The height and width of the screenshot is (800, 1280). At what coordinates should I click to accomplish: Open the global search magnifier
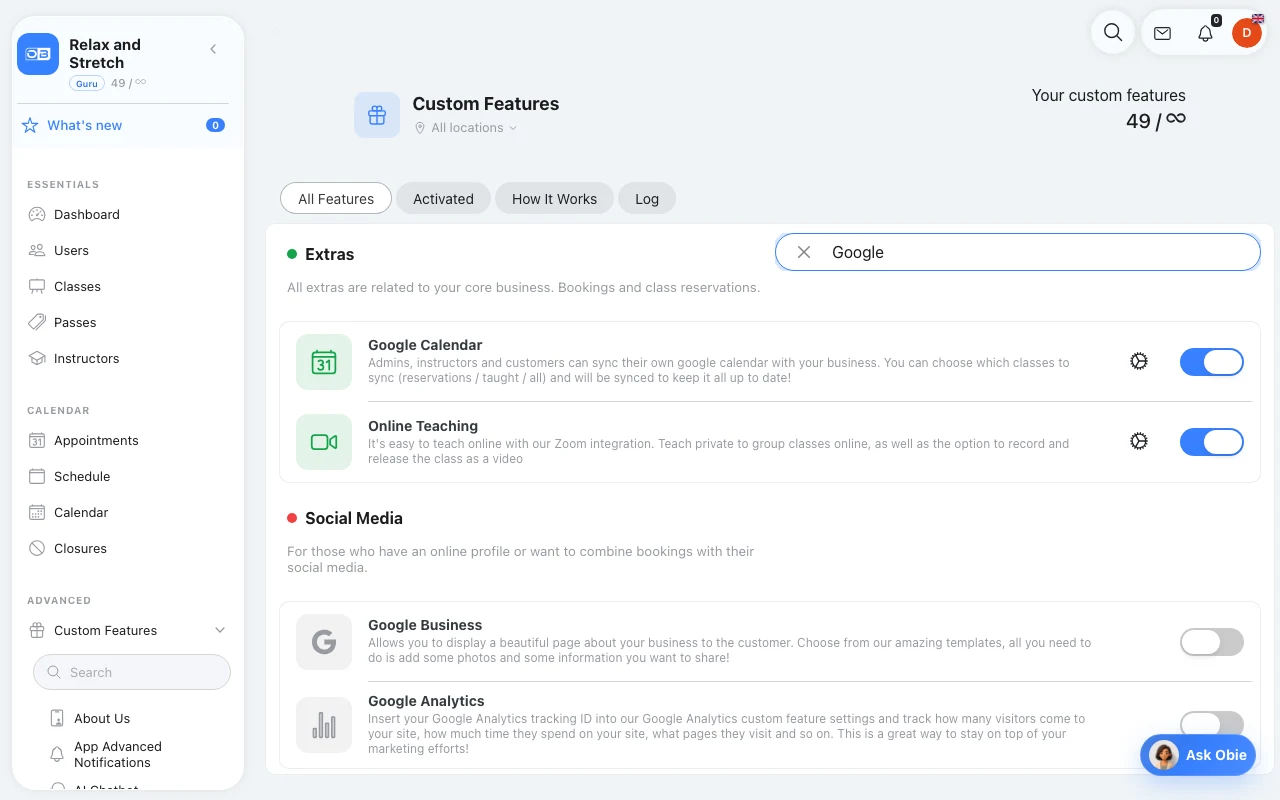pyautogui.click(x=1113, y=32)
